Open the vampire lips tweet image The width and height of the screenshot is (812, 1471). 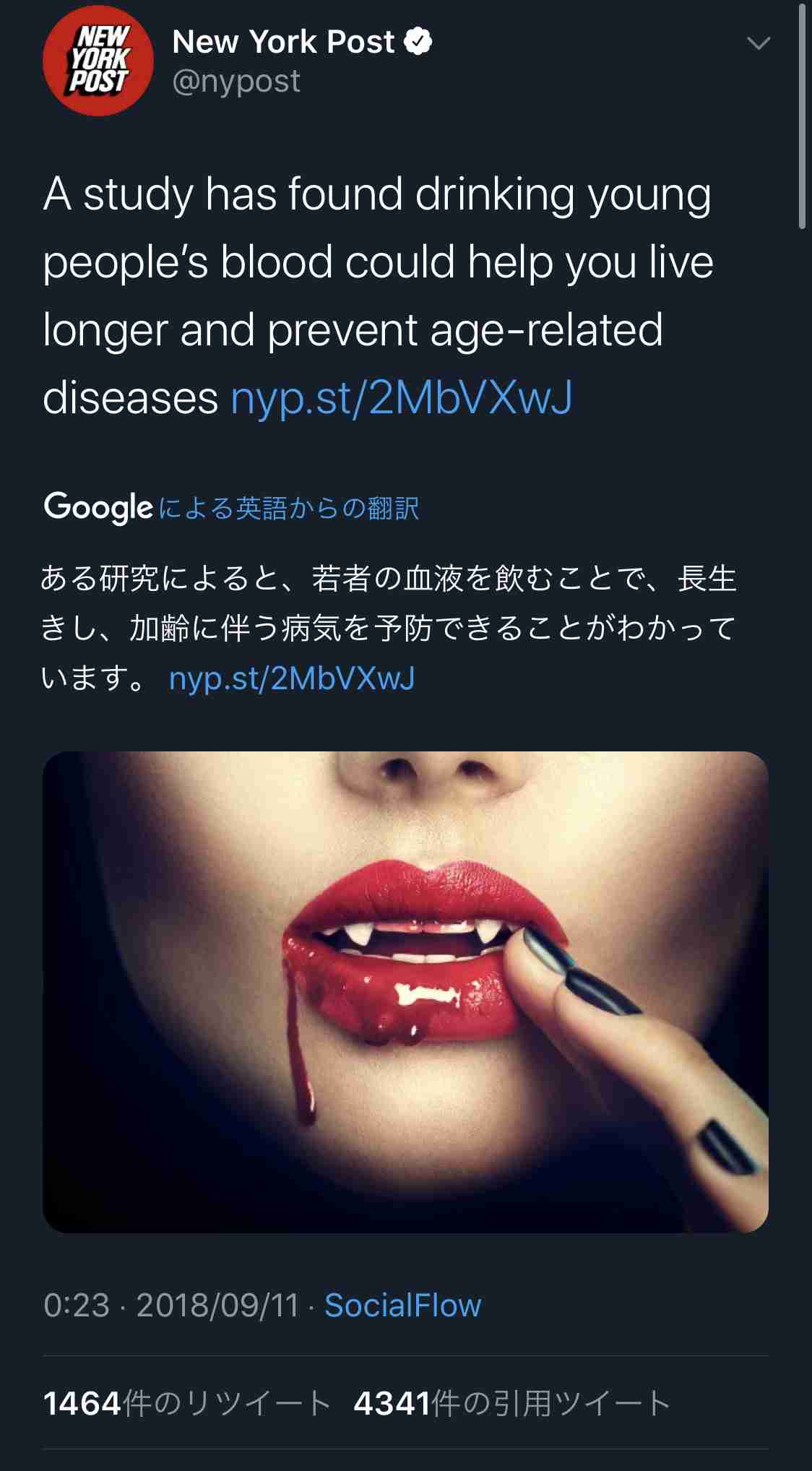405,992
